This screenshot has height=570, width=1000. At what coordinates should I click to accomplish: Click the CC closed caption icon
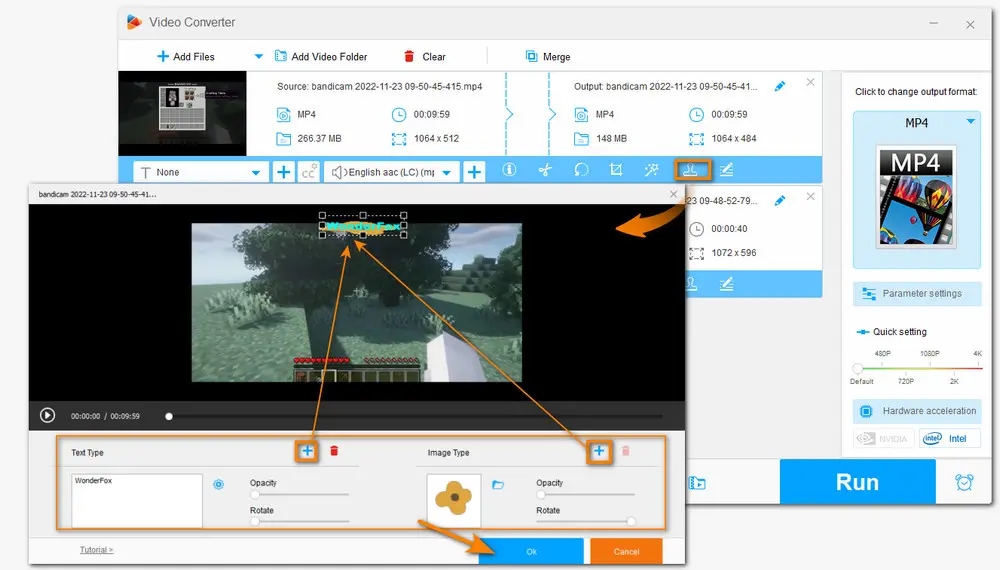(x=309, y=172)
